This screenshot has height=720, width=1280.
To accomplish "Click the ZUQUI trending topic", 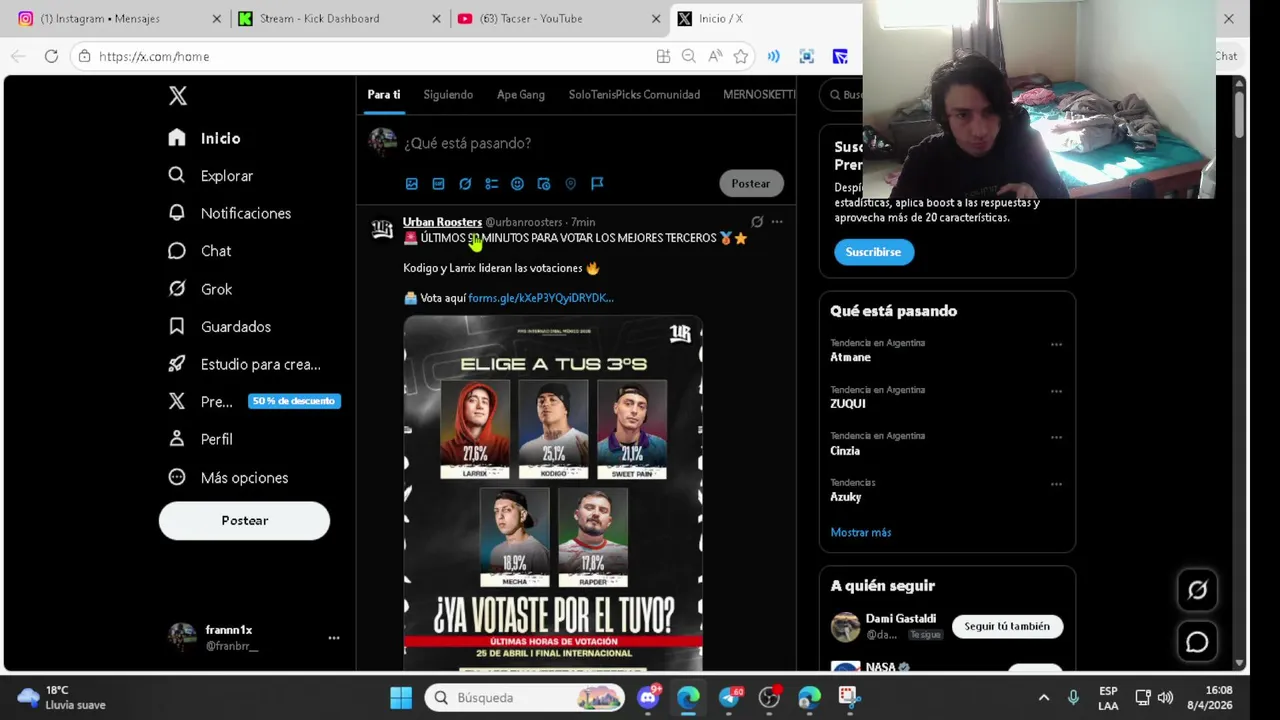I will click(x=848, y=404).
